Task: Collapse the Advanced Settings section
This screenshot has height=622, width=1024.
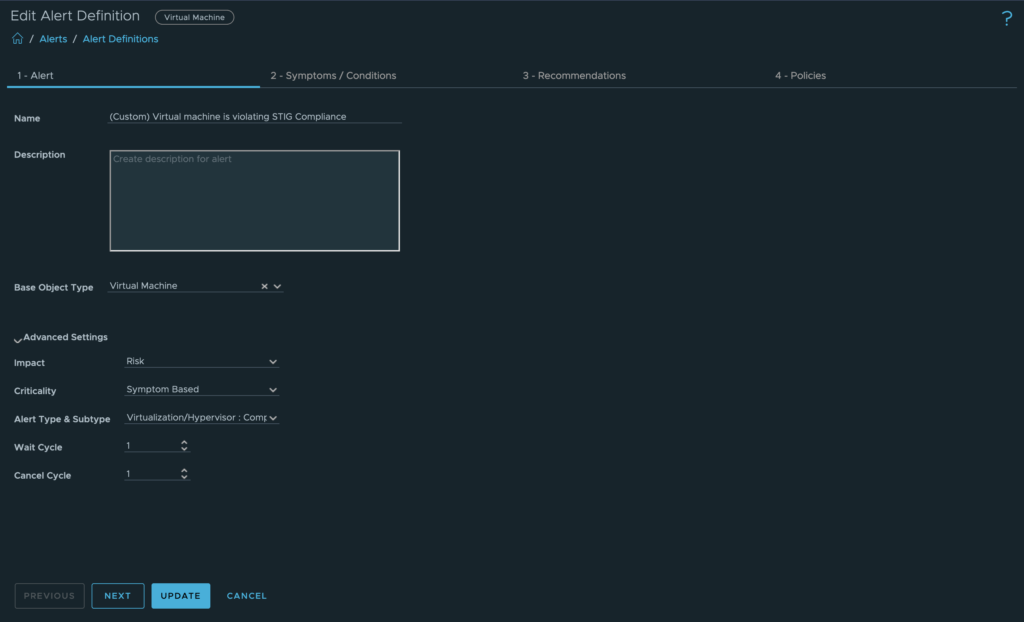Action: tap(18, 338)
